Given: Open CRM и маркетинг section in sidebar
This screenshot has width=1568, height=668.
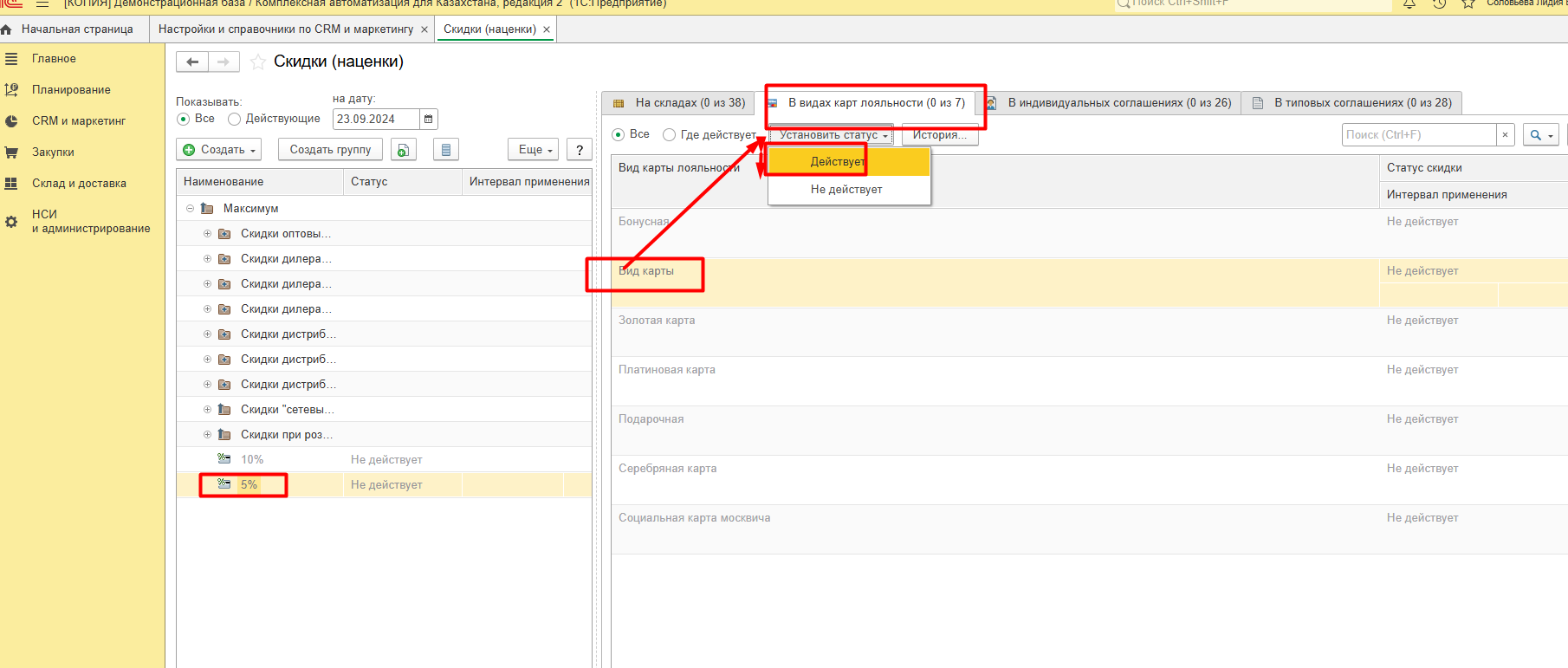Looking at the screenshot, I should point(78,121).
